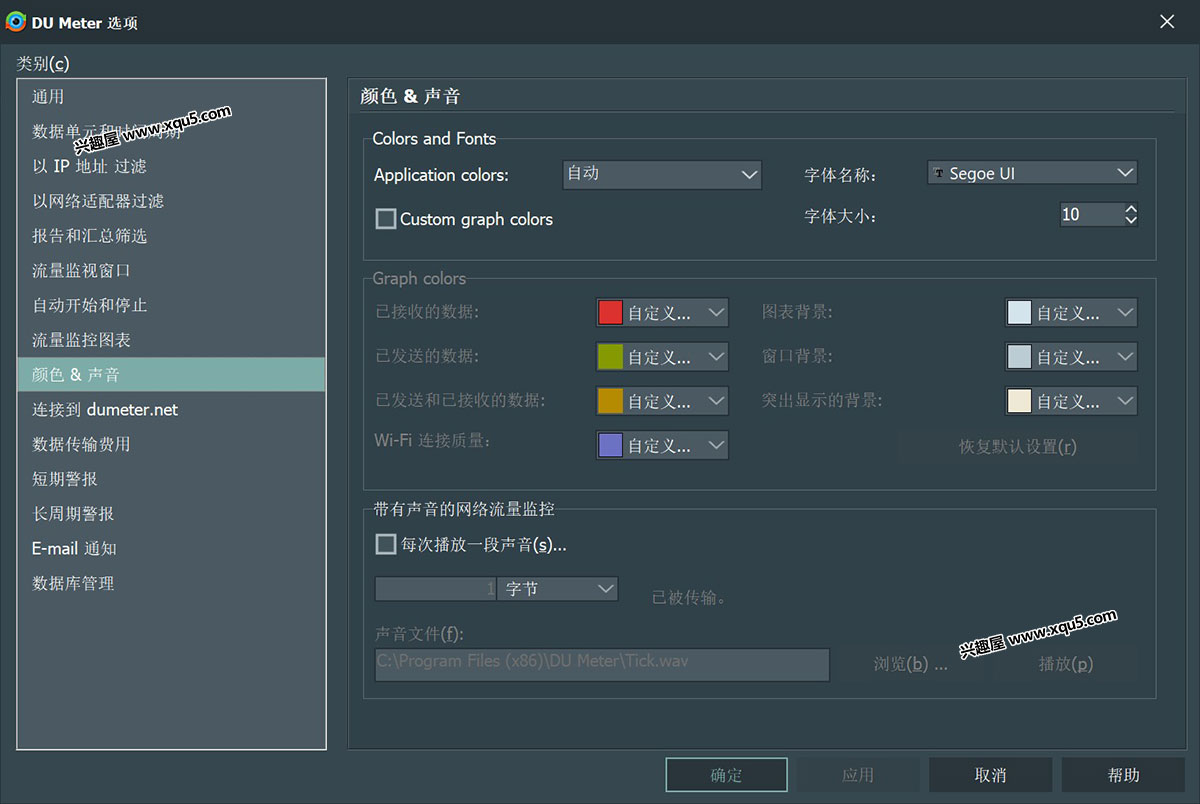Open the 窗口背景 color dropdown
This screenshot has height=804, width=1200.
pos(1071,356)
